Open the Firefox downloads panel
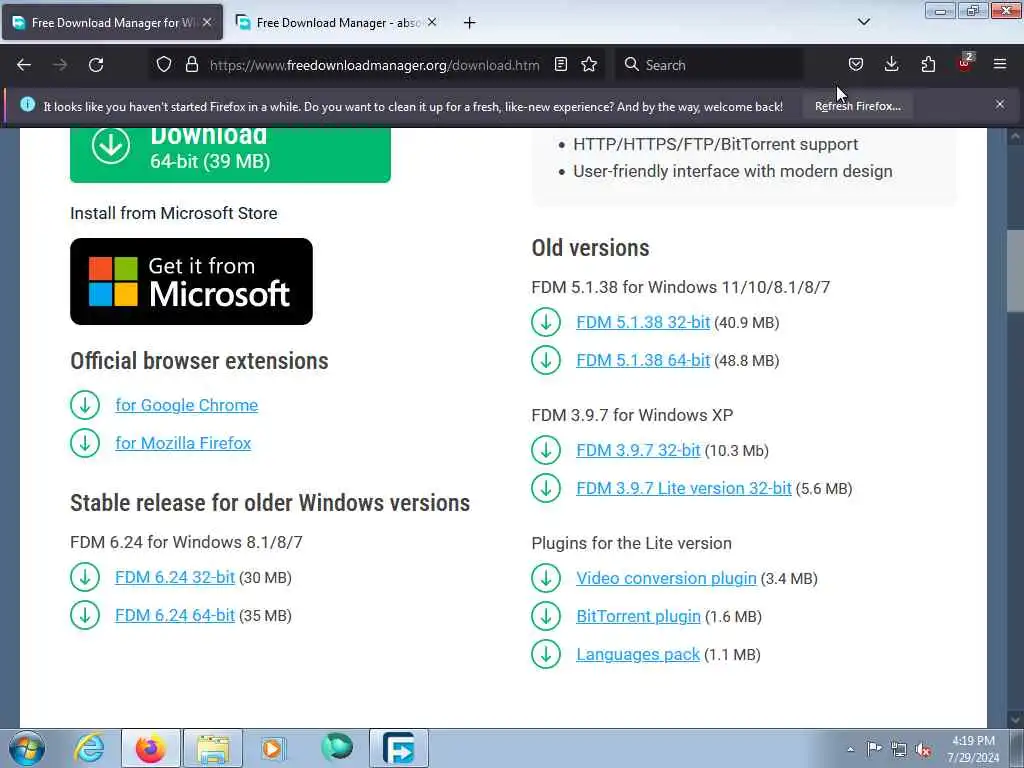Viewport: 1024px width, 768px height. click(891, 65)
